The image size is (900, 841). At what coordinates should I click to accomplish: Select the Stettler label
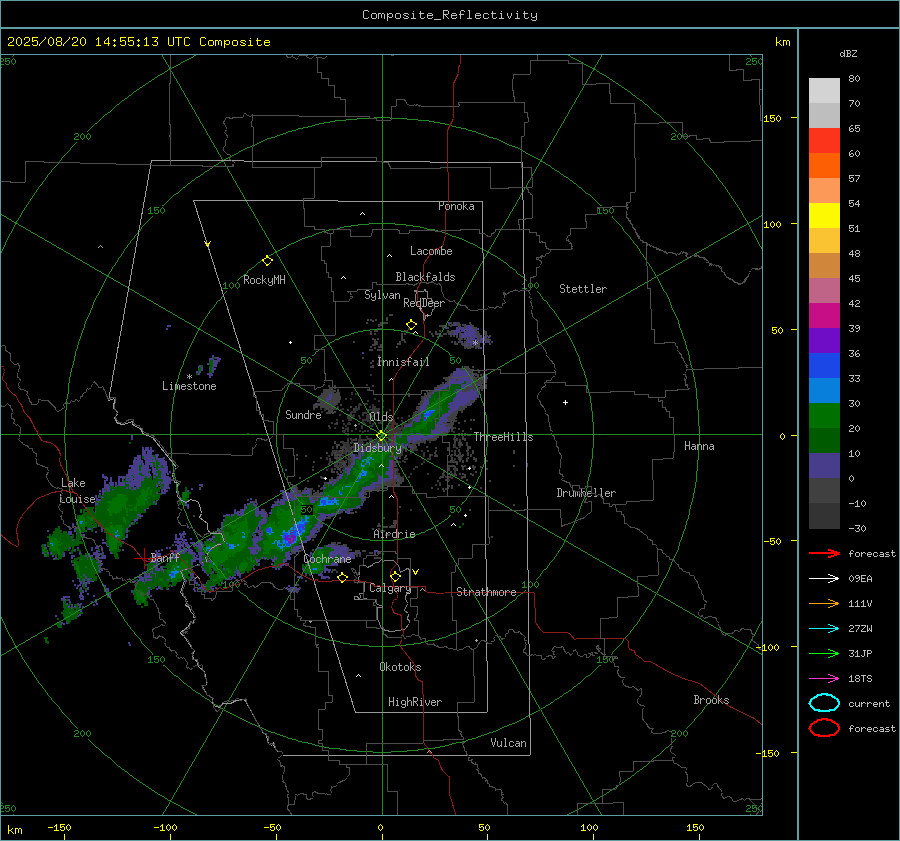point(583,289)
